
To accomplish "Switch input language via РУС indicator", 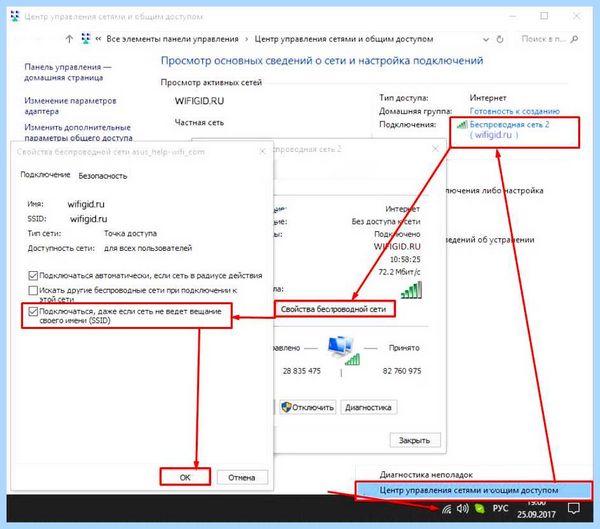I will [x=500, y=508].
